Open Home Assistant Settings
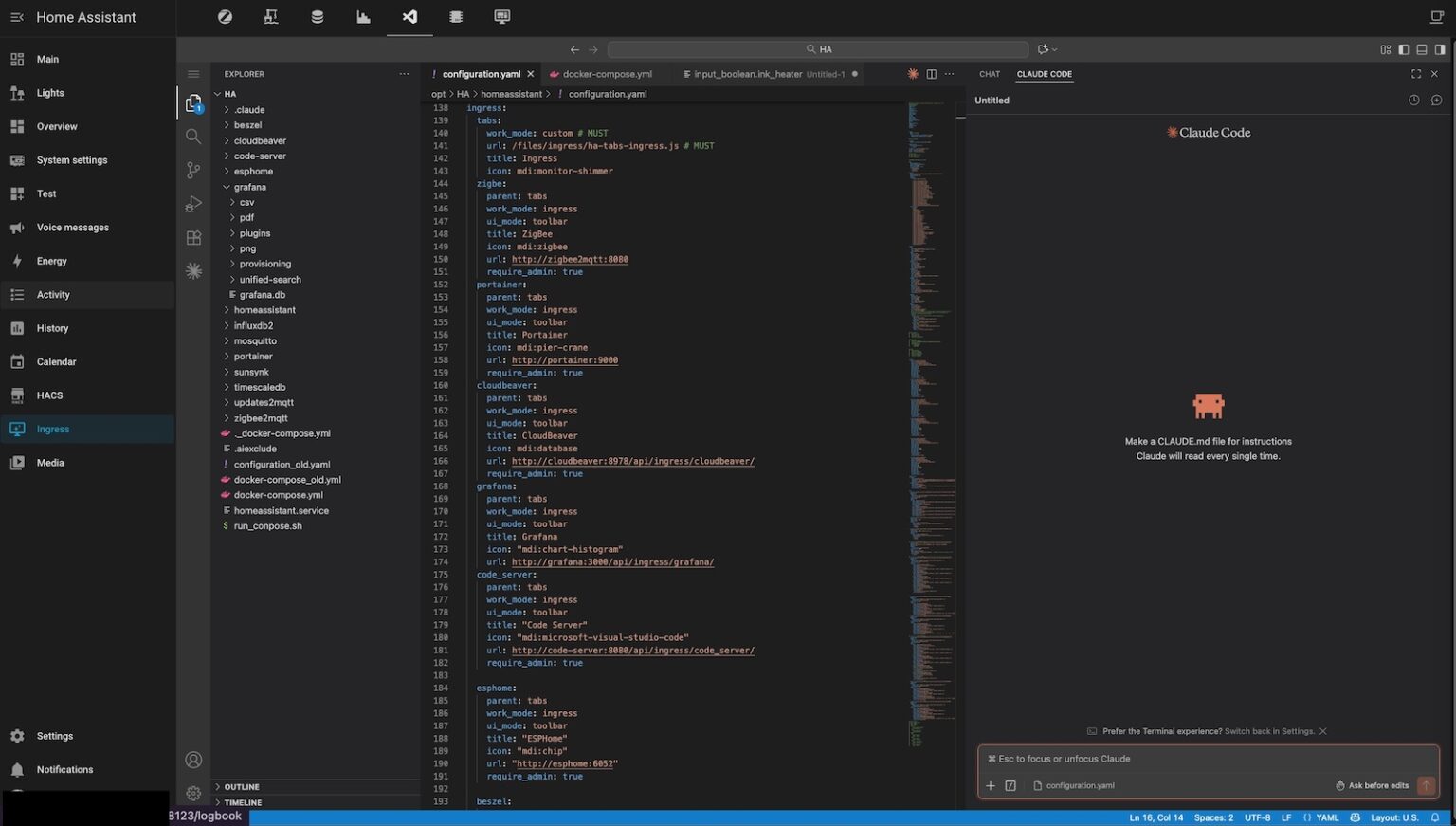Image resolution: width=1456 pixels, height=826 pixels. pyautogui.click(x=87, y=736)
